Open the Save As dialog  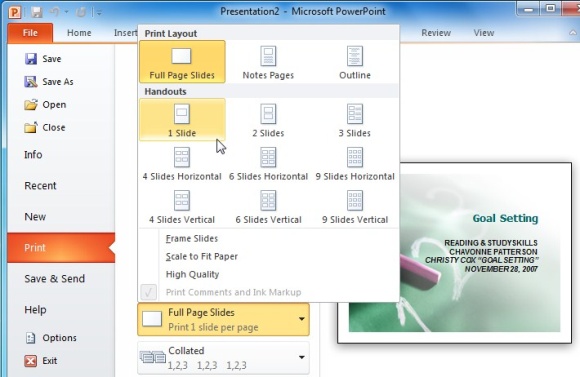[49, 82]
